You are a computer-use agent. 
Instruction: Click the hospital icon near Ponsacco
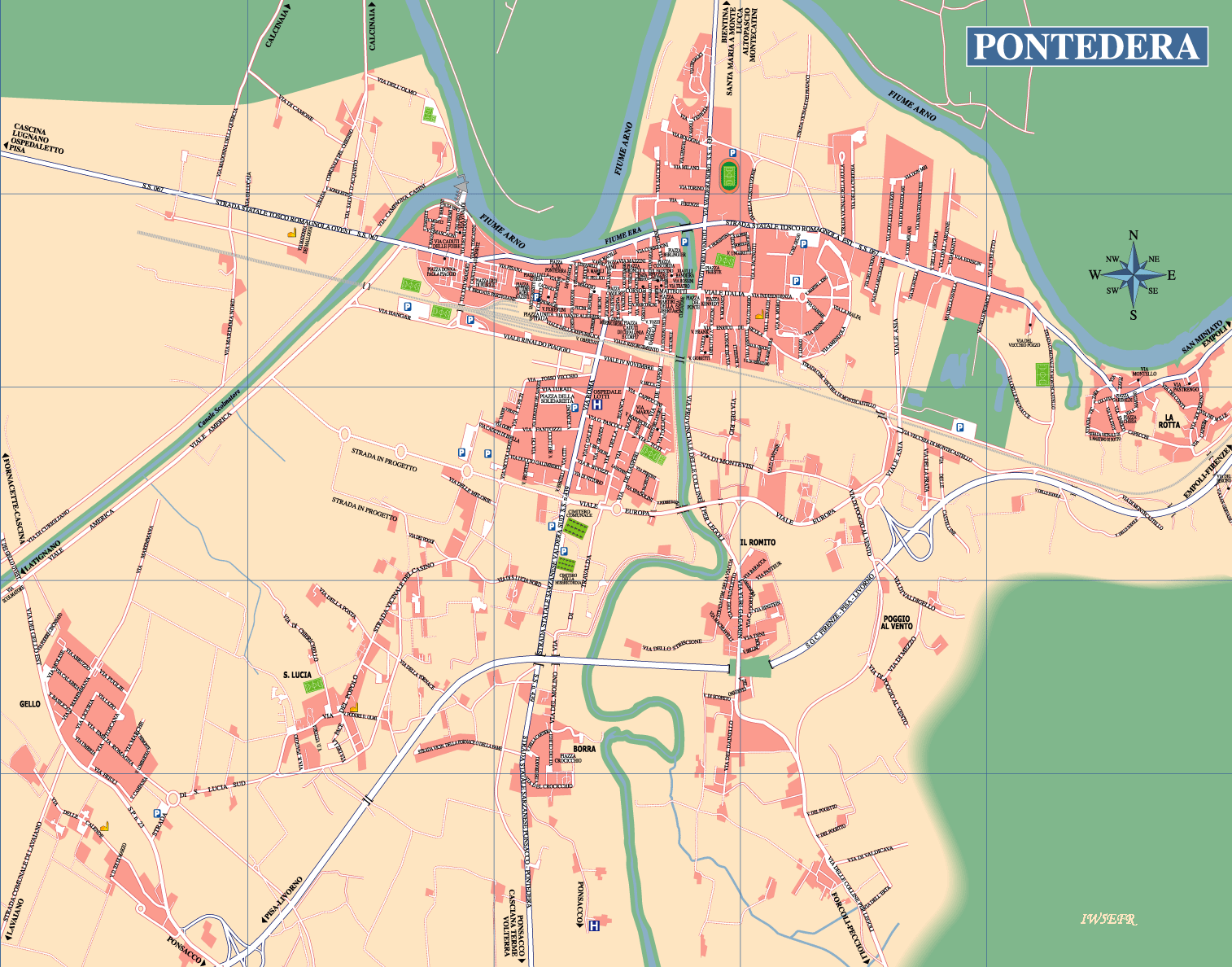(x=594, y=925)
